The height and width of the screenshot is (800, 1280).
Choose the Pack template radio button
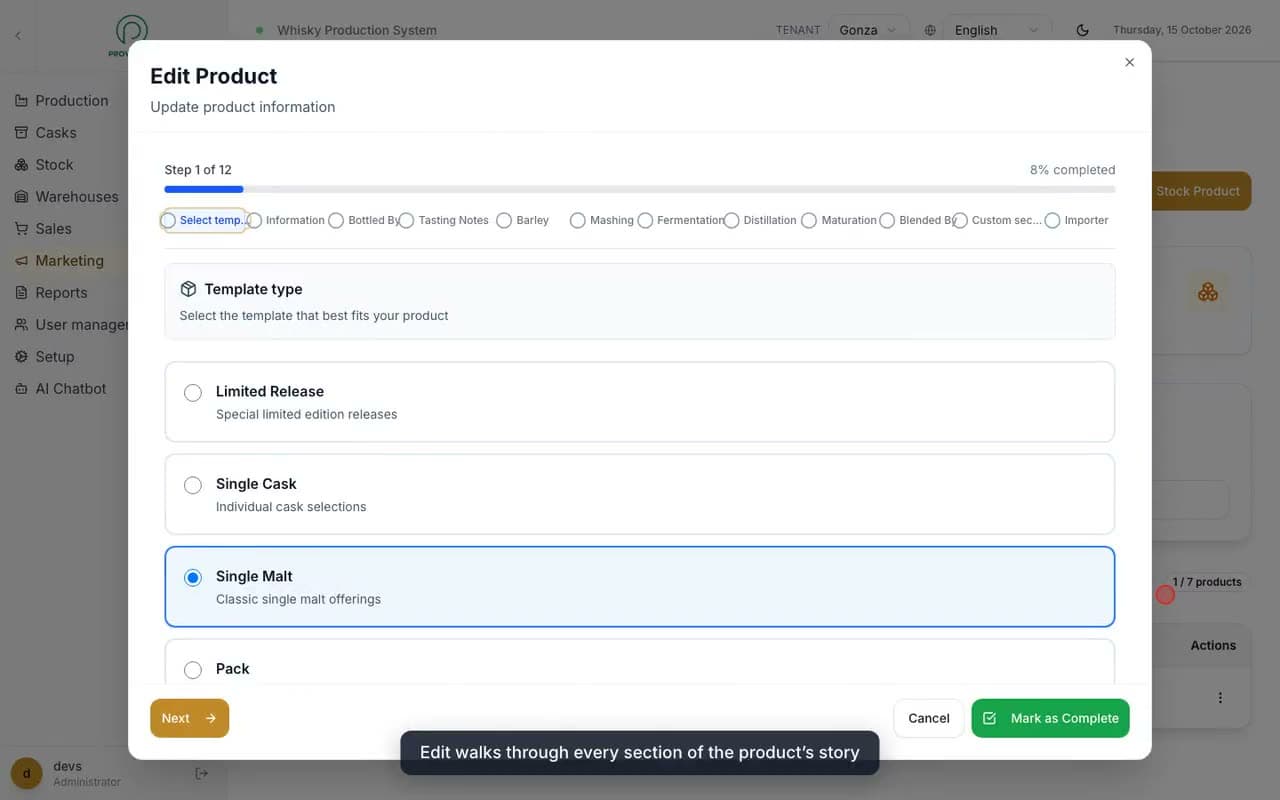tap(193, 670)
